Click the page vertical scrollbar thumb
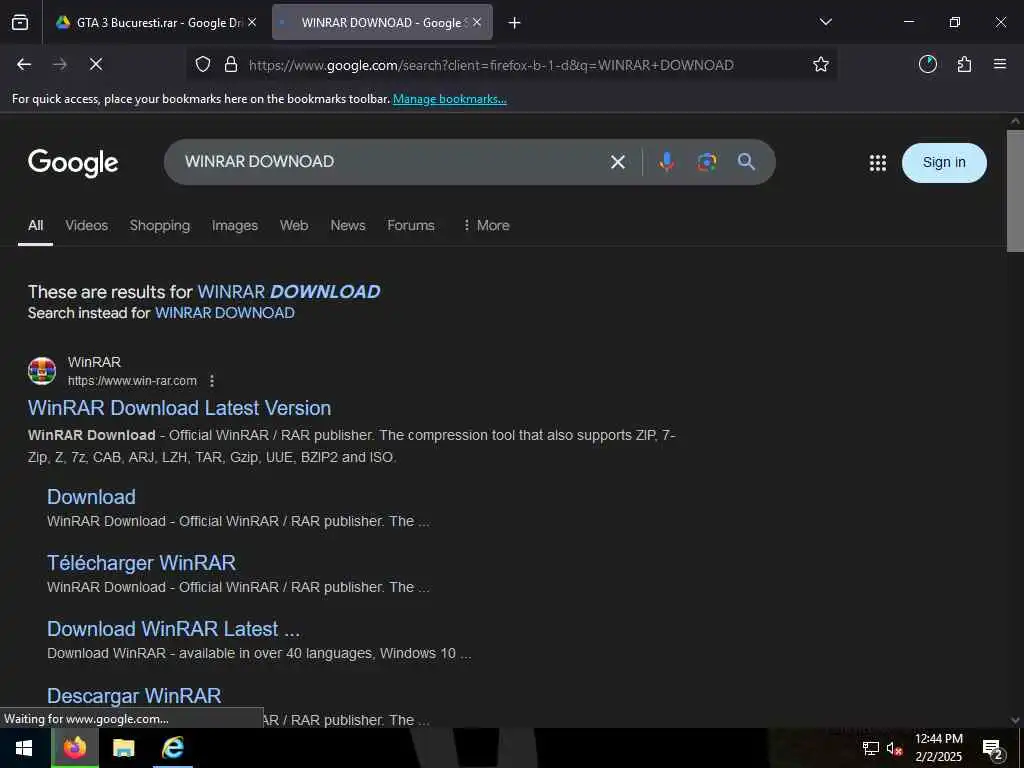 (1015, 191)
